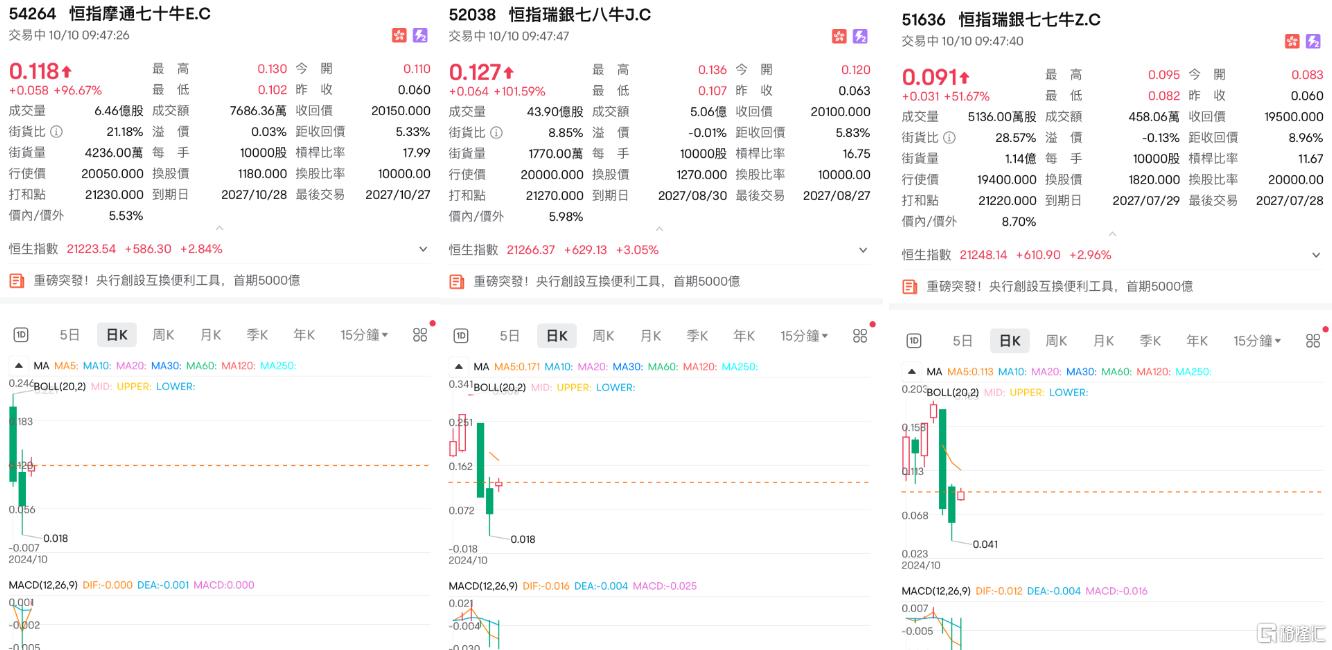The width and height of the screenshot is (1332, 650).
Task: Switch to 年K tab in 54264 panel
Action: [x=304, y=335]
